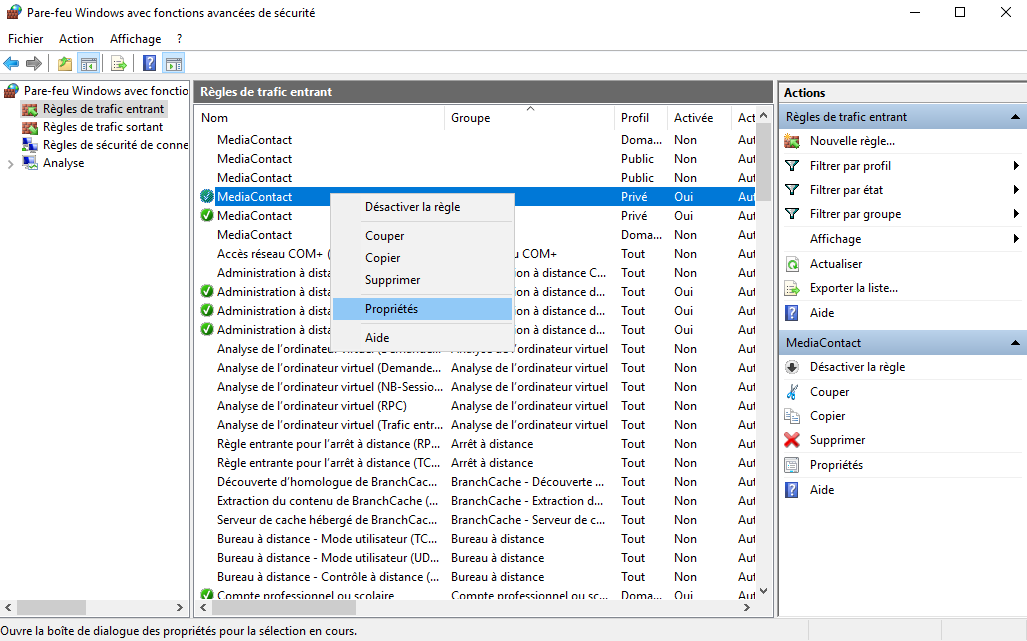Go forward with the toolbar right arrow
1027x641 pixels.
click(33, 64)
